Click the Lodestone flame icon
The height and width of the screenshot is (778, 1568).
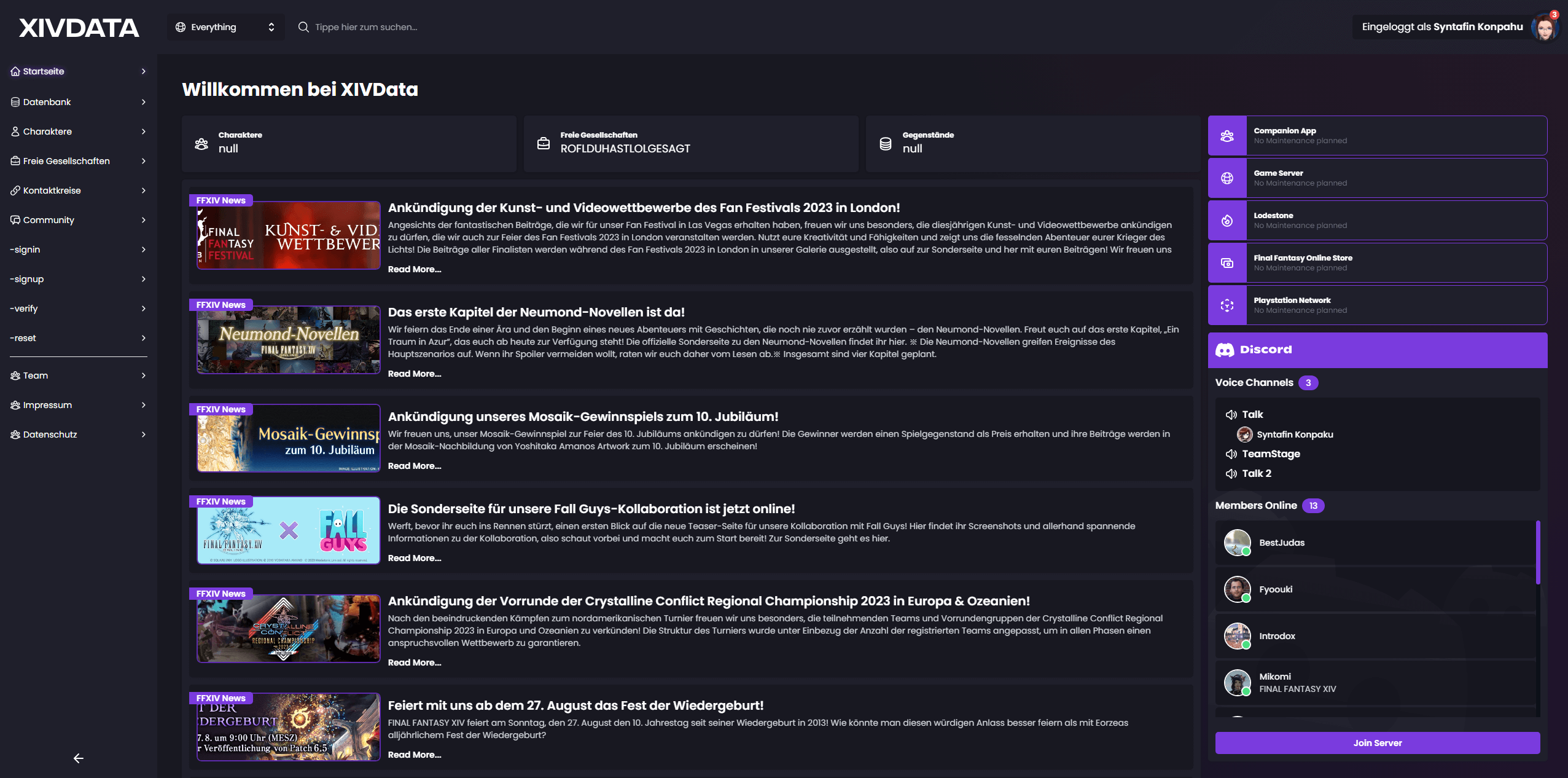(1227, 221)
